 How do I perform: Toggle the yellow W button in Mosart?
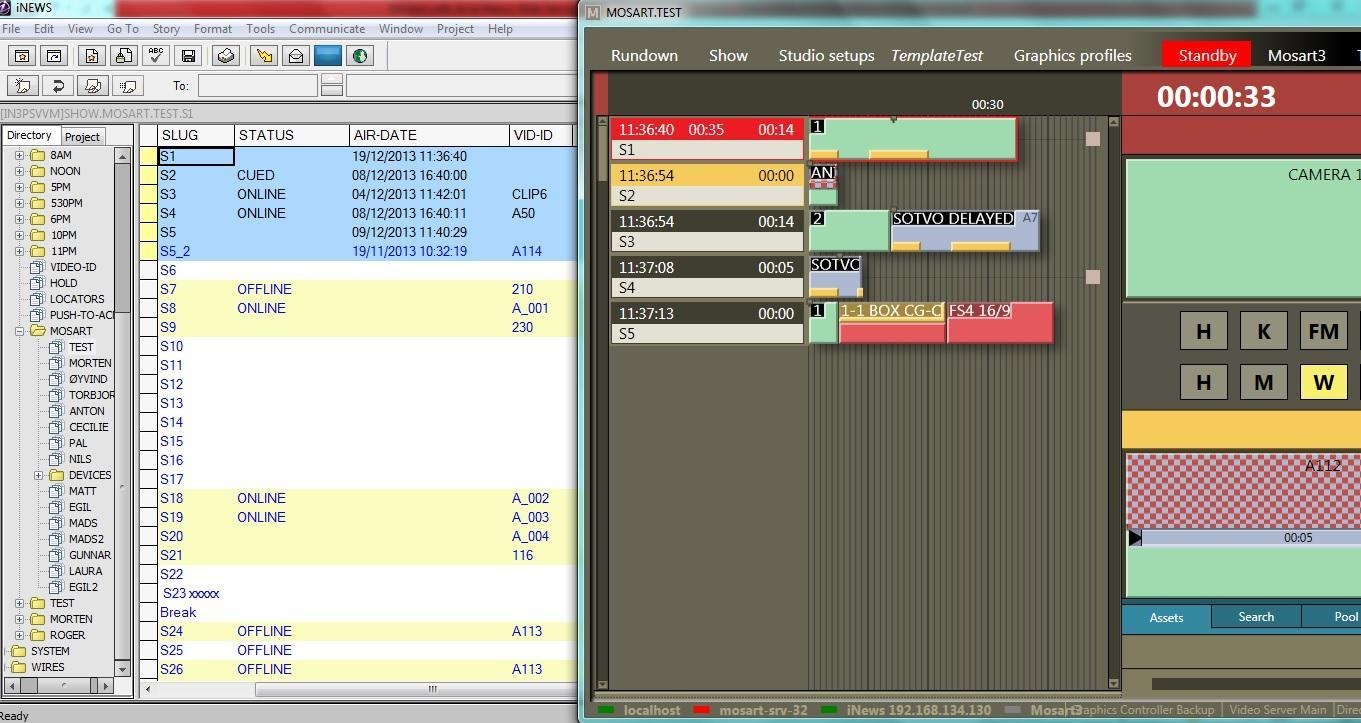[x=1323, y=382]
